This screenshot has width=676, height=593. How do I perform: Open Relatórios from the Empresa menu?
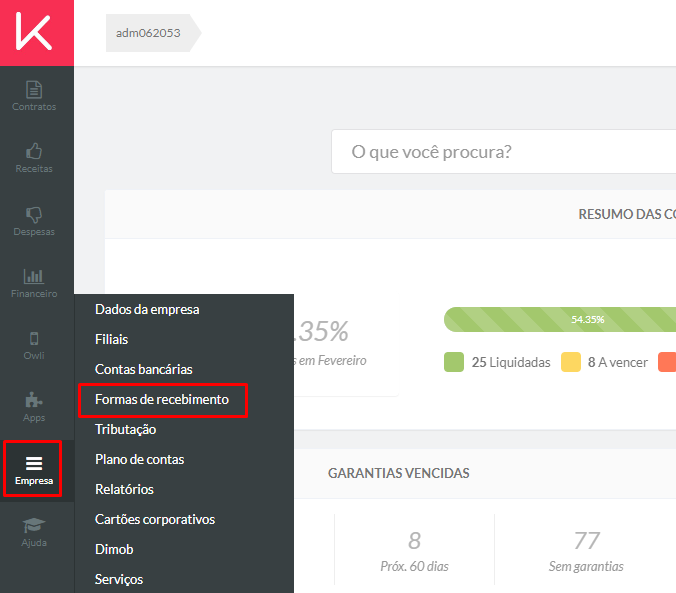pyautogui.click(x=124, y=489)
